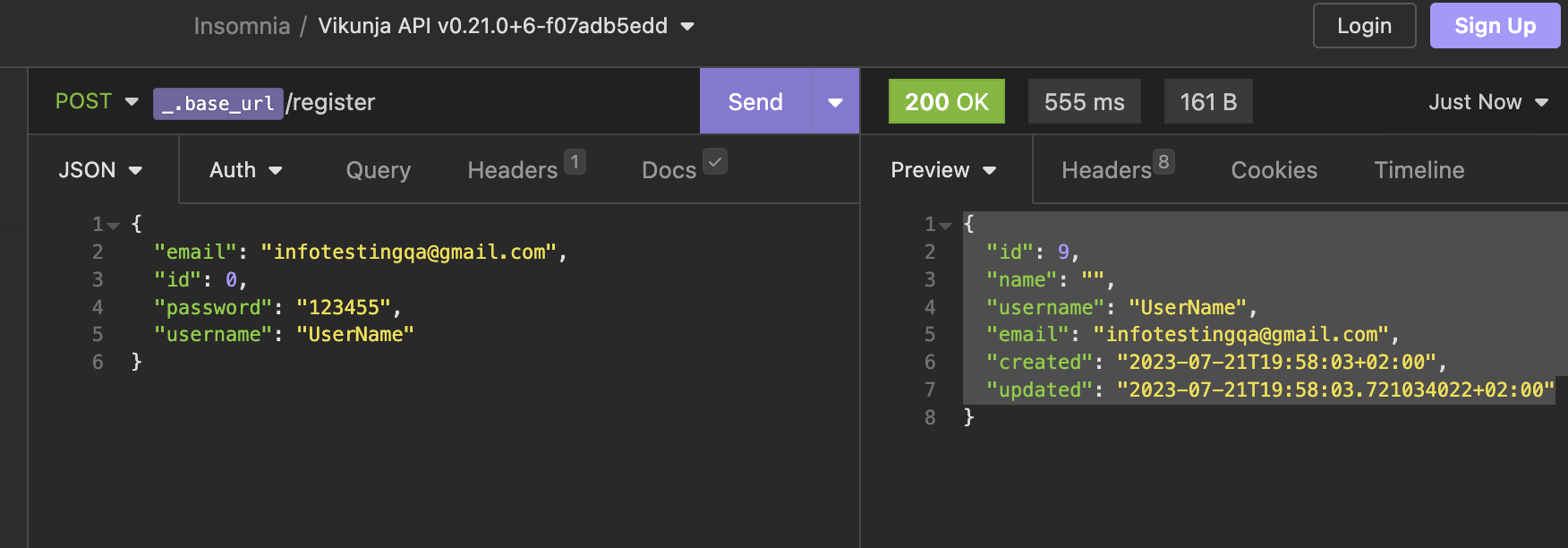Image resolution: width=1568 pixels, height=548 pixels.
Task: Expand the Just Now response history dropdown
Action: 1487,102
